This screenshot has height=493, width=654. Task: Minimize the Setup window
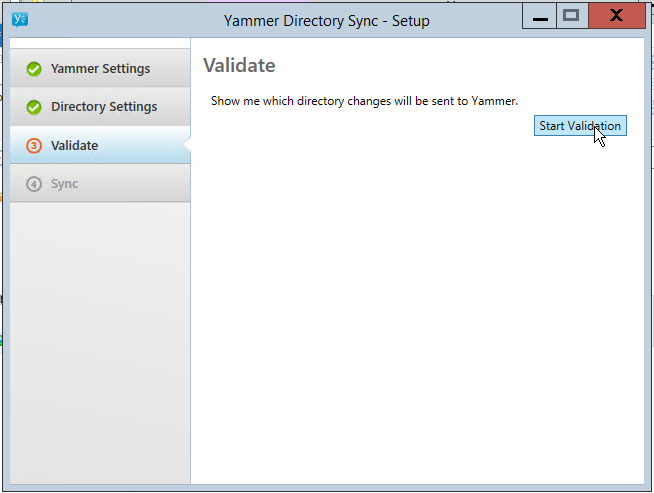click(539, 17)
